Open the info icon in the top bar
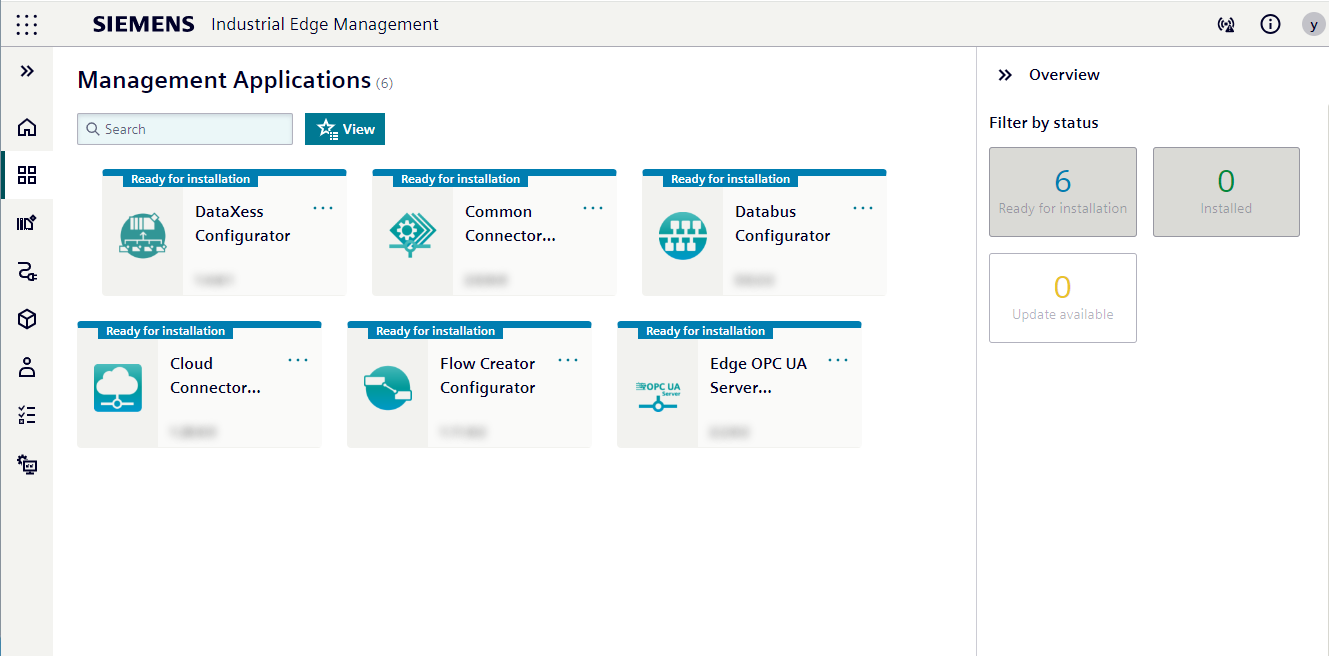 tap(1270, 24)
